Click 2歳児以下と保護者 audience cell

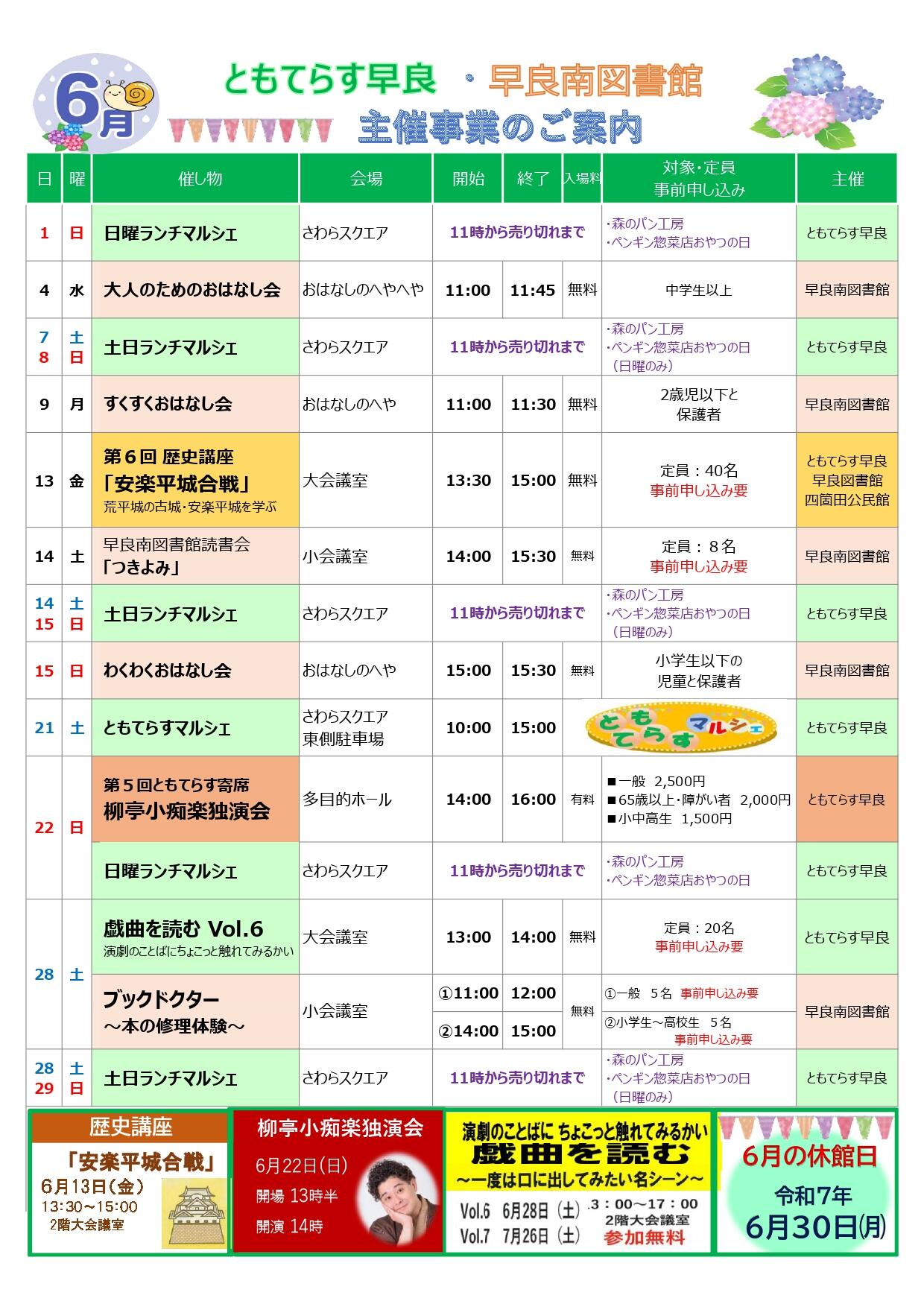tap(699, 404)
